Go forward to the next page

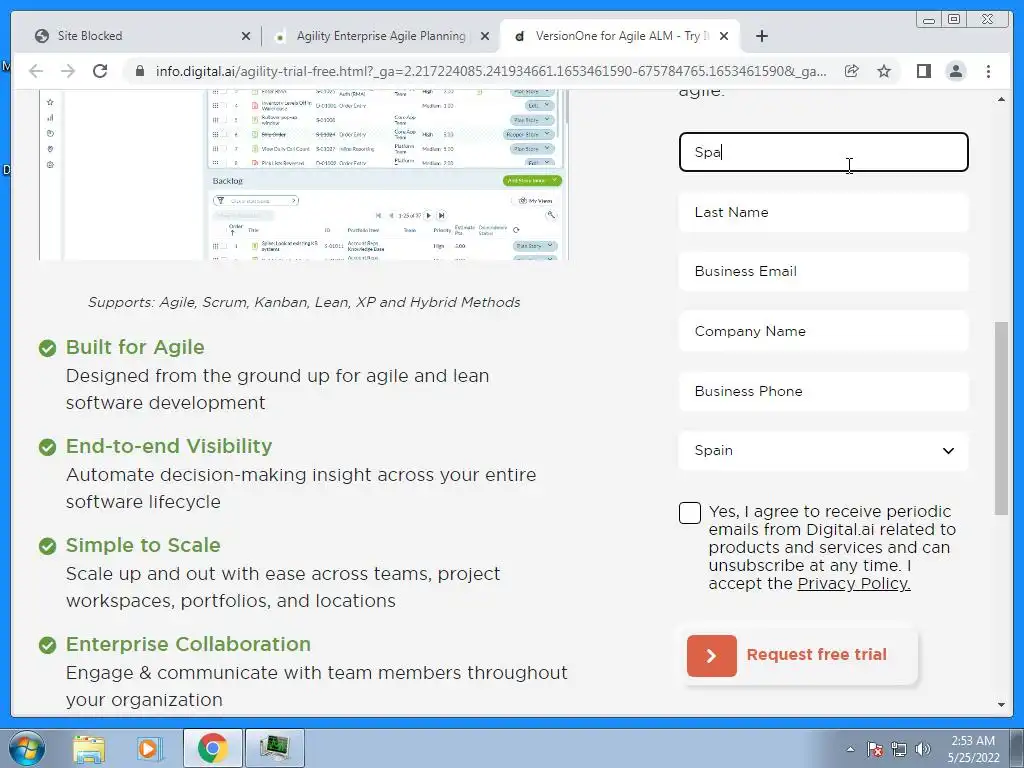point(68,71)
